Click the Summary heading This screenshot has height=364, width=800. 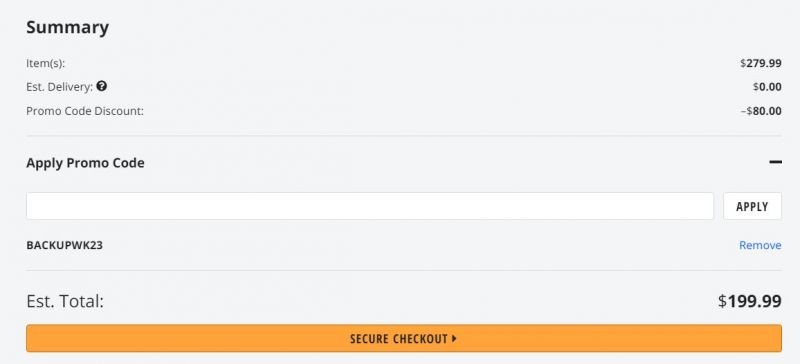[67, 27]
